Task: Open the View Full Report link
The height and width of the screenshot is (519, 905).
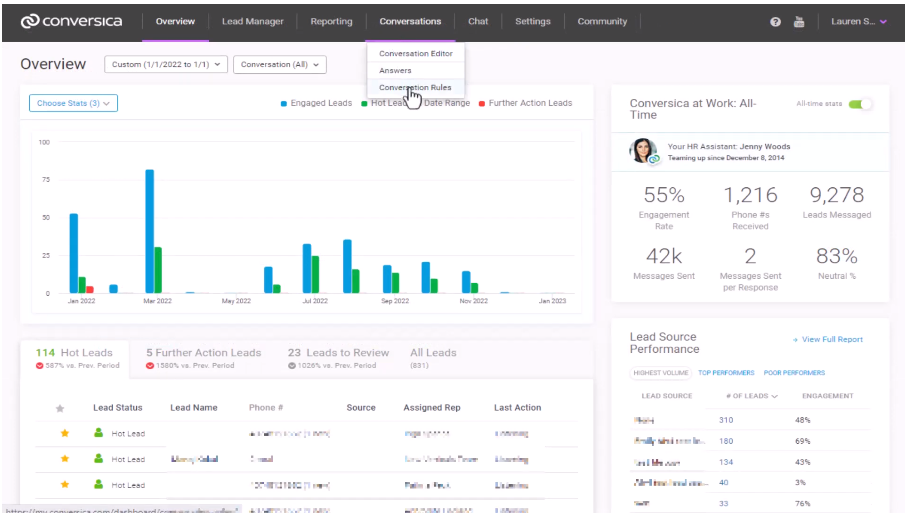Action: point(827,340)
